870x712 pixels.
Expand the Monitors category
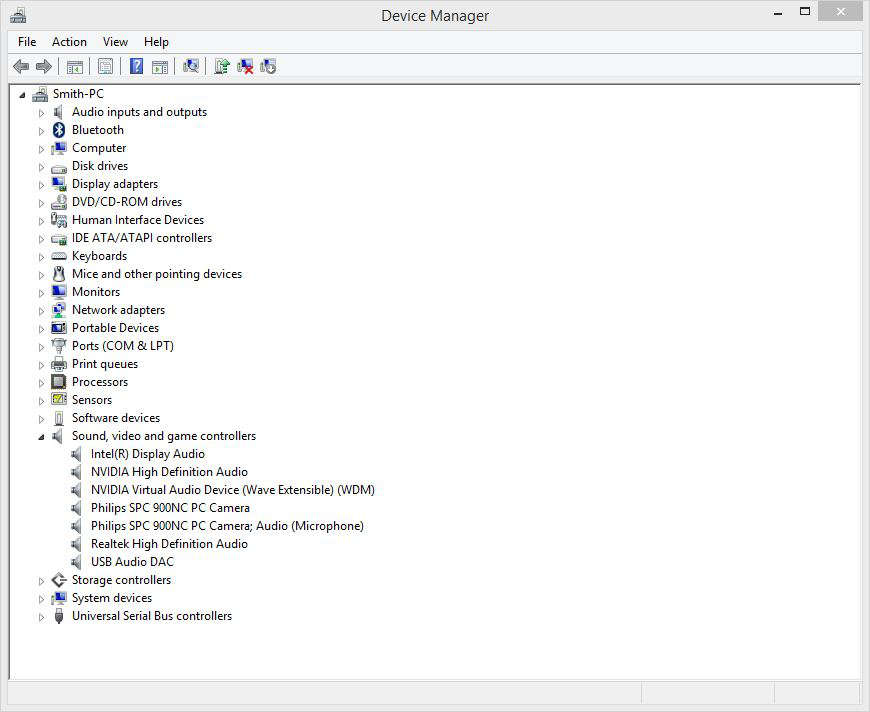click(41, 292)
